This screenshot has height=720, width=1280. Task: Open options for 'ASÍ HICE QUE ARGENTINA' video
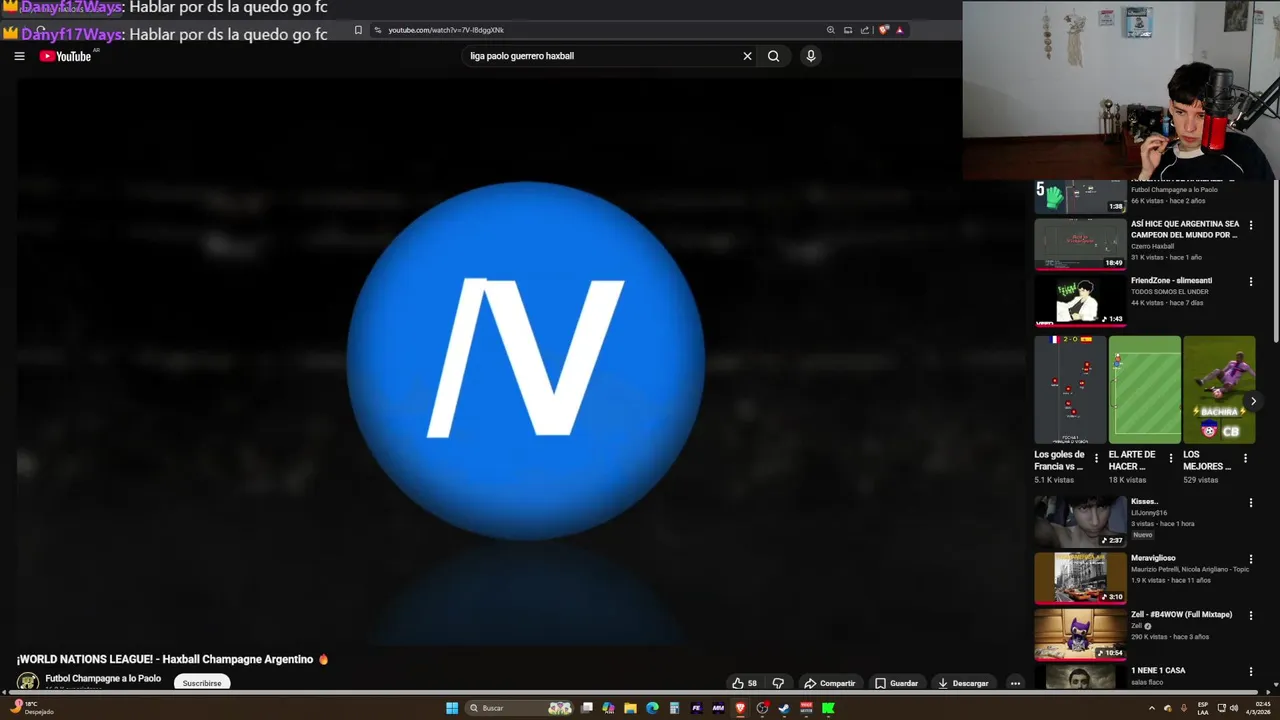pos(1250,225)
